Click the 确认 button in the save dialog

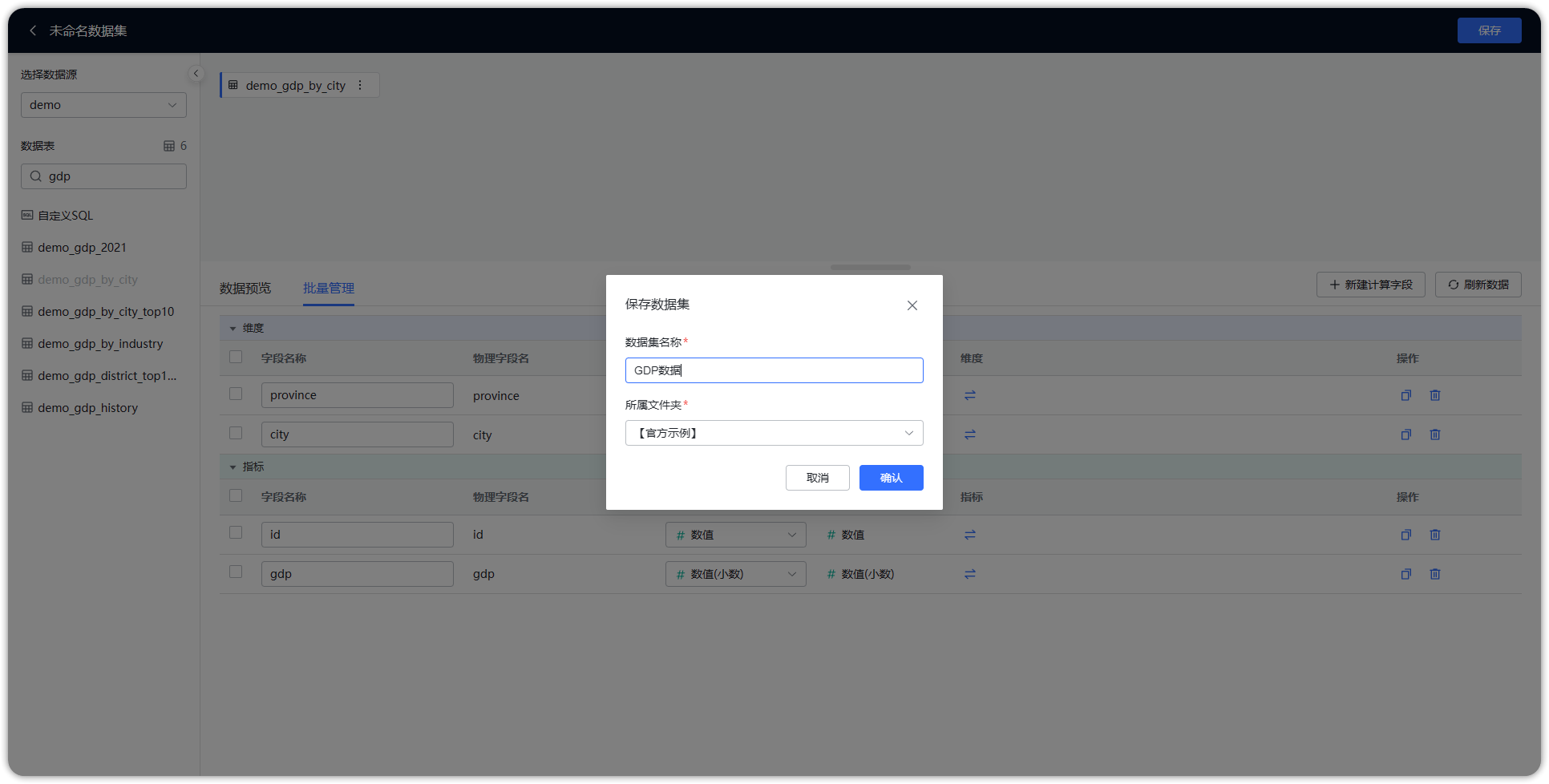click(x=891, y=478)
